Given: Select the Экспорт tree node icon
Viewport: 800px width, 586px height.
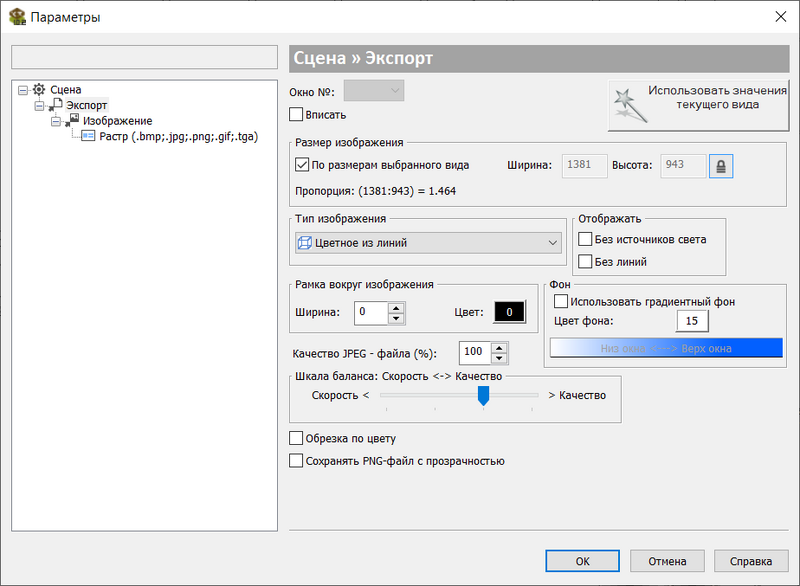Looking at the screenshot, I should coord(56,105).
